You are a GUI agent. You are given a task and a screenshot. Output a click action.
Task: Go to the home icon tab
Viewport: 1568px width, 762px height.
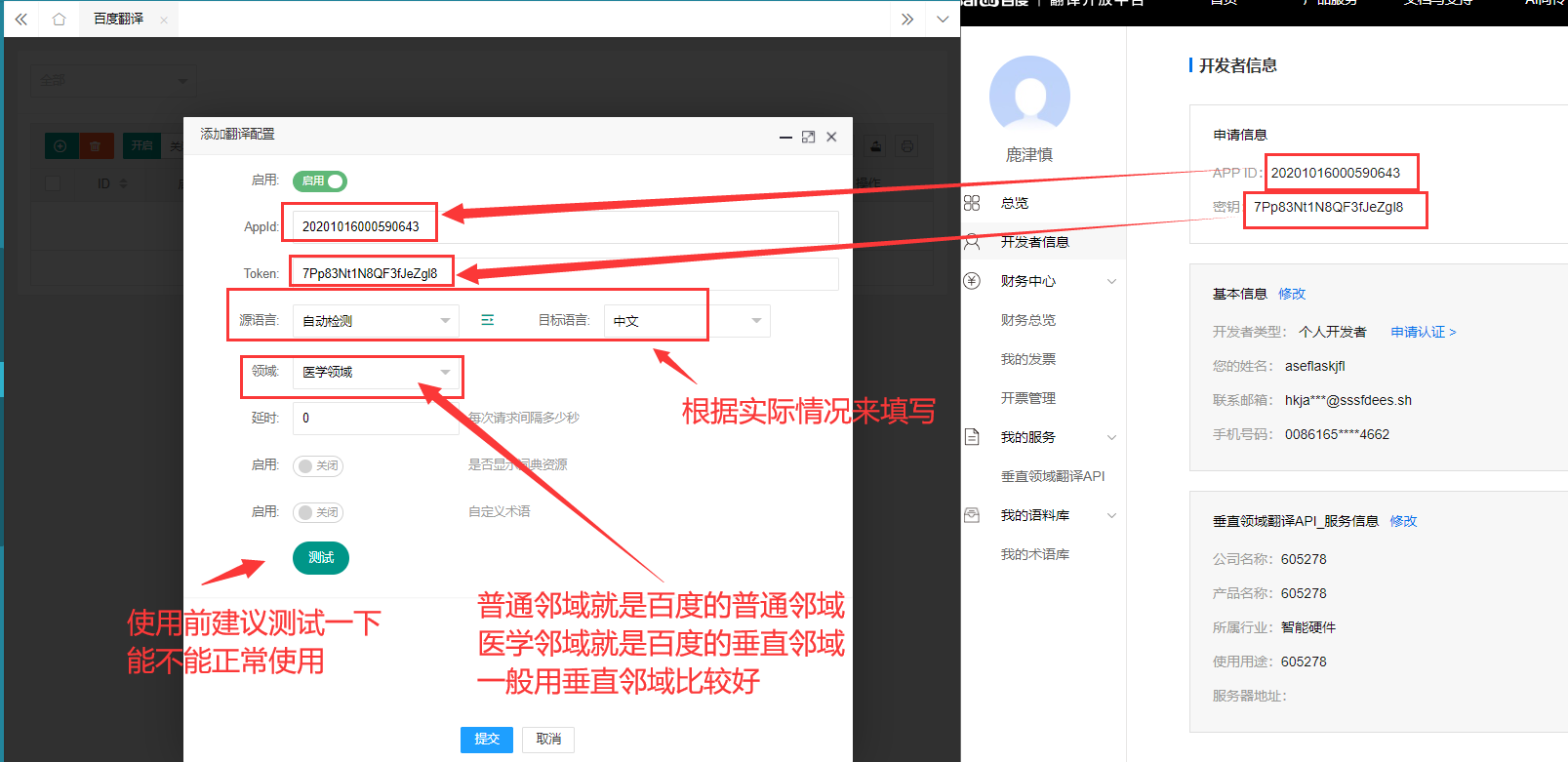[x=60, y=19]
